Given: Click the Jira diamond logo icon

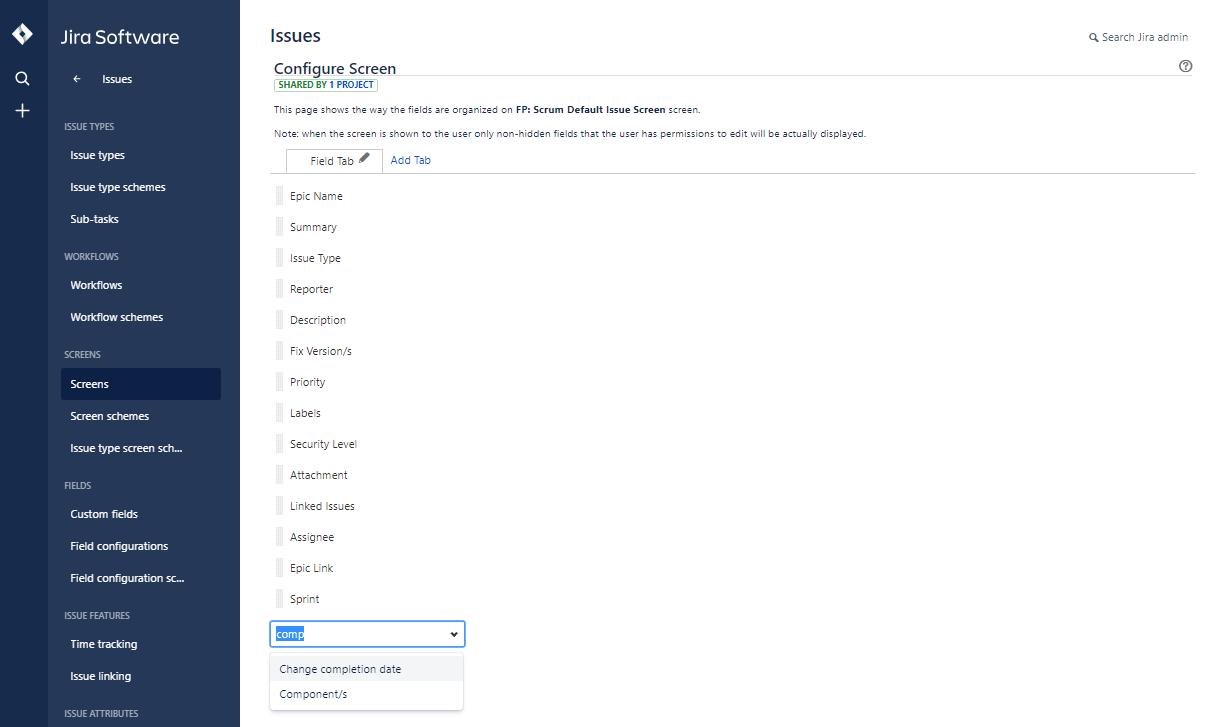Looking at the screenshot, I should (22, 35).
